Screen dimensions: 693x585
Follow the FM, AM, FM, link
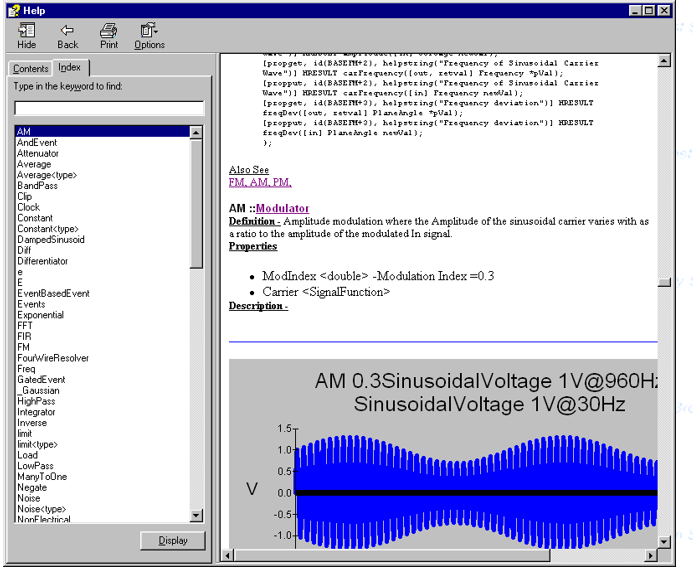click(x=260, y=182)
